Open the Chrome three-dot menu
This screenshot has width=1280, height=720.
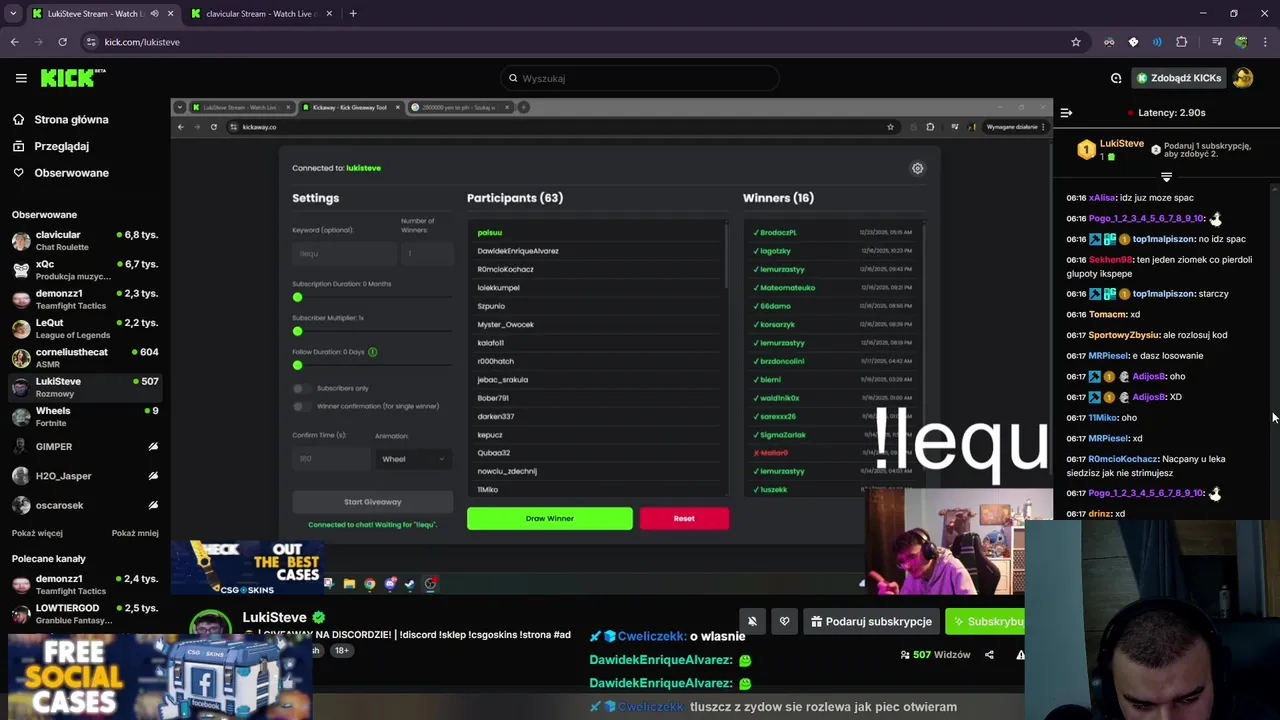[x=1266, y=42]
